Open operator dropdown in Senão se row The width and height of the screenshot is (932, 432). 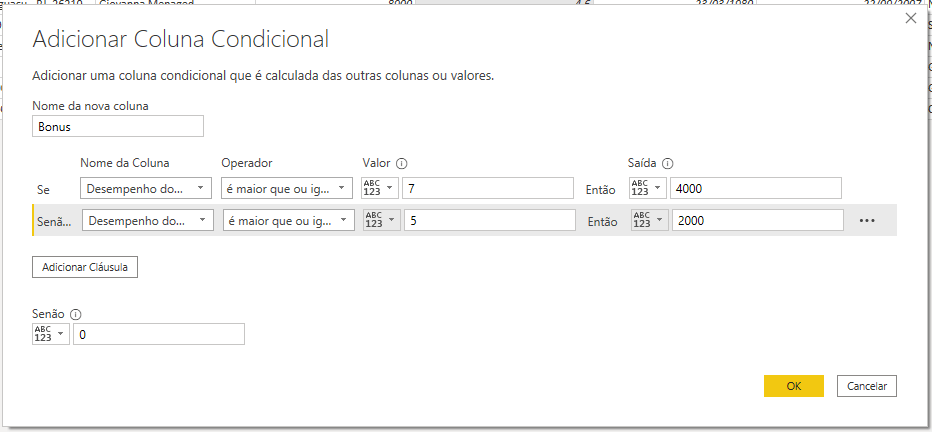(x=288, y=220)
